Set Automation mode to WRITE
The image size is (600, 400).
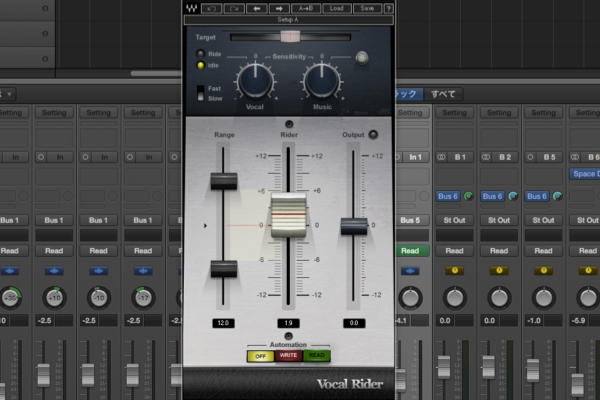coord(288,356)
